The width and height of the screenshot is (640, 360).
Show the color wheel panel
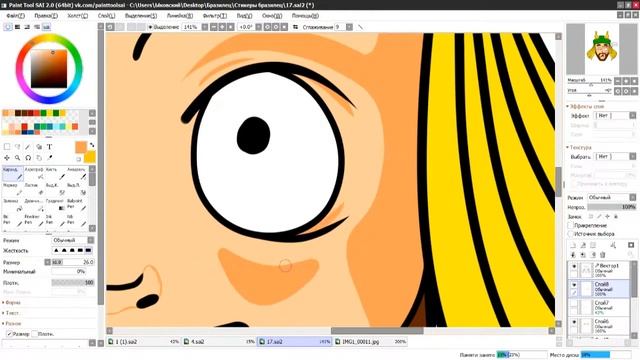(8, 27)
